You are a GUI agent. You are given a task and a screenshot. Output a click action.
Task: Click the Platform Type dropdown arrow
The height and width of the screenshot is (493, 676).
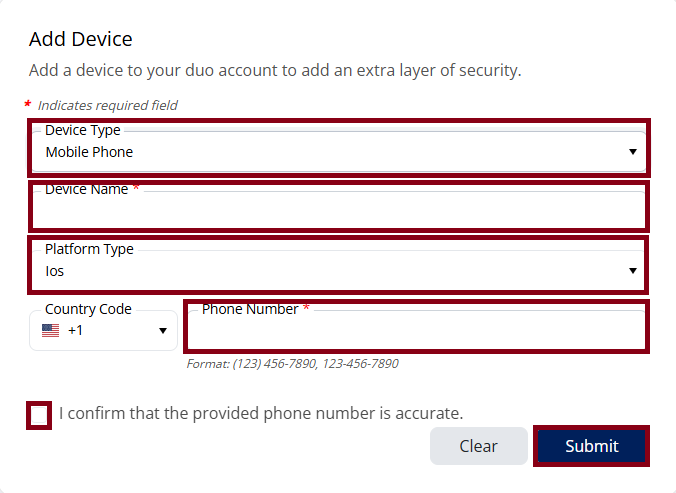tap(632, 271)
